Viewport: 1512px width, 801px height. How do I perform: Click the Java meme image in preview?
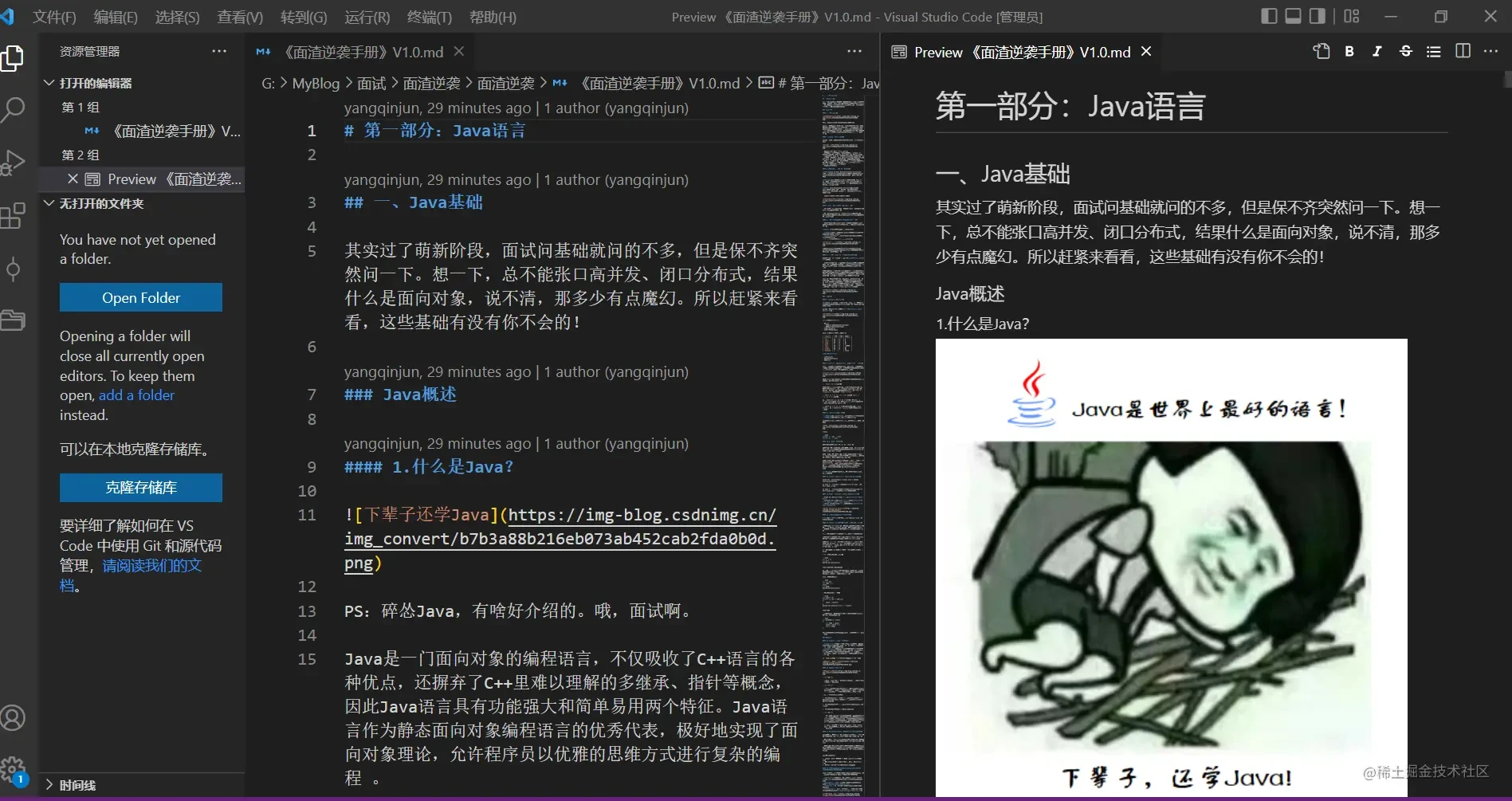pyautogui.click(x=1171, y=567)
